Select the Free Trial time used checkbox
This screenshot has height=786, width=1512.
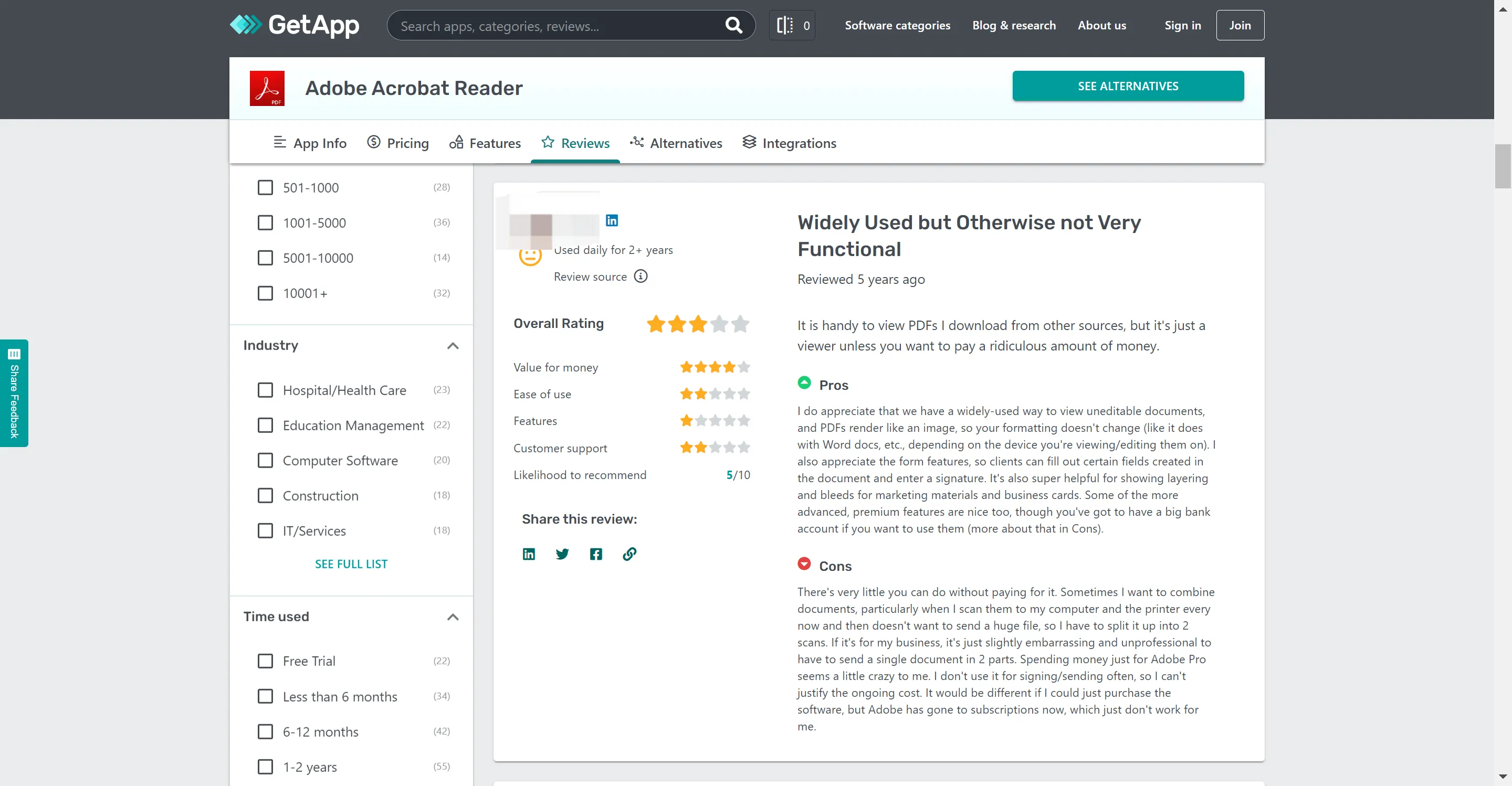click(x=265, y=660)
